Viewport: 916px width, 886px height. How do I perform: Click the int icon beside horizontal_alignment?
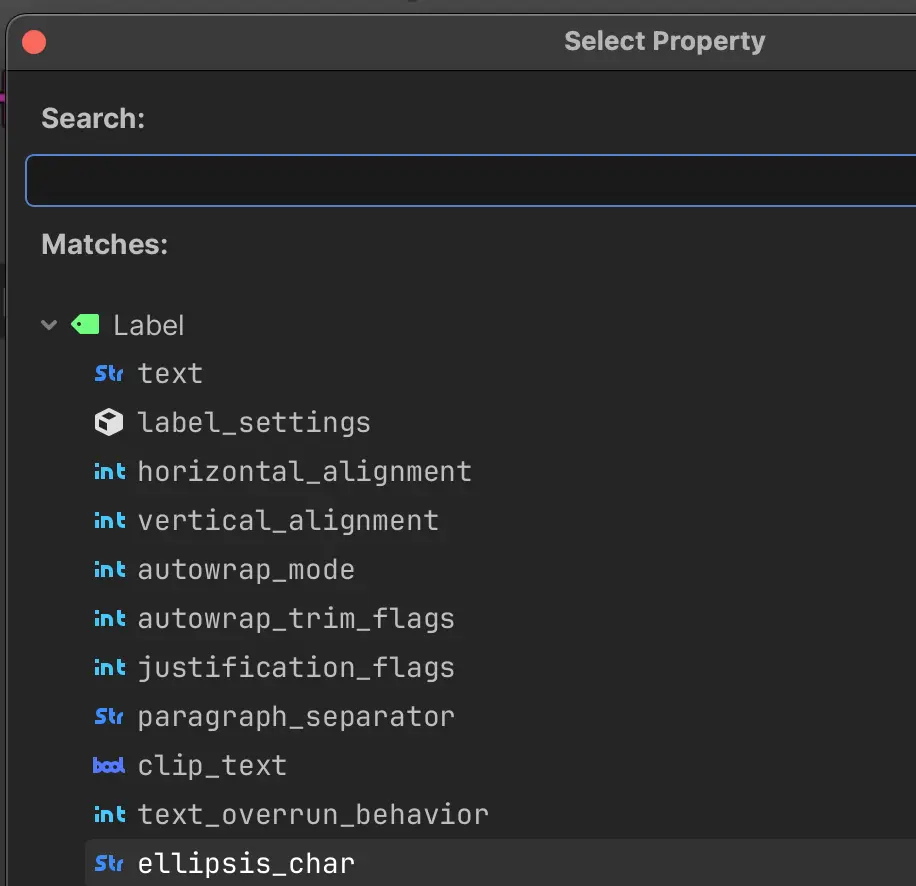(109, 471)
